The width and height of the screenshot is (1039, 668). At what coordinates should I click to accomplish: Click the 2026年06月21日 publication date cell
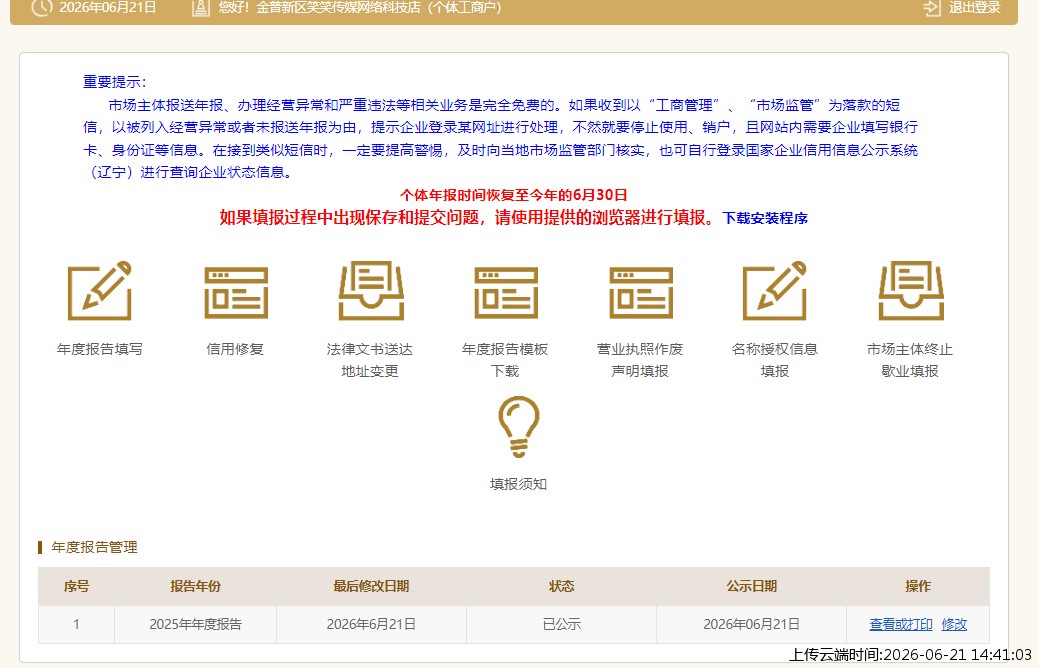click(x=751, y=624)
